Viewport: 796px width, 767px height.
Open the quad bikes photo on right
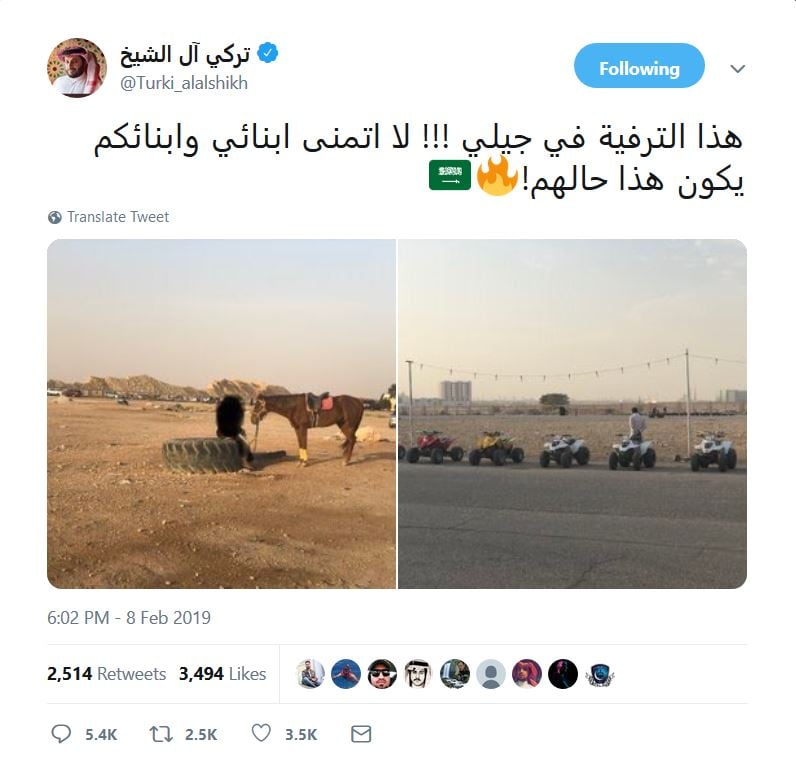point(572,414)
